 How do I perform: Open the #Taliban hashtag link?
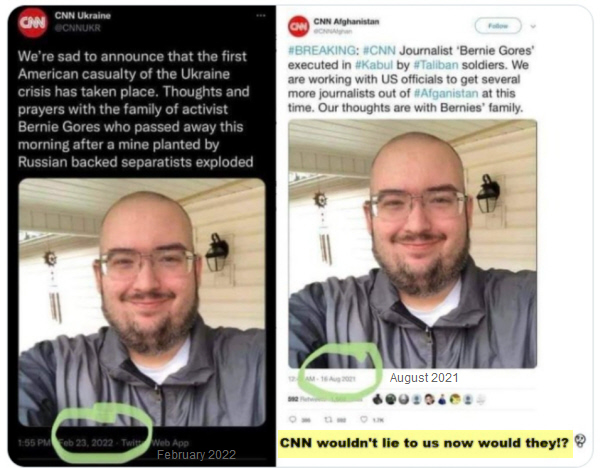coord(436,65)
